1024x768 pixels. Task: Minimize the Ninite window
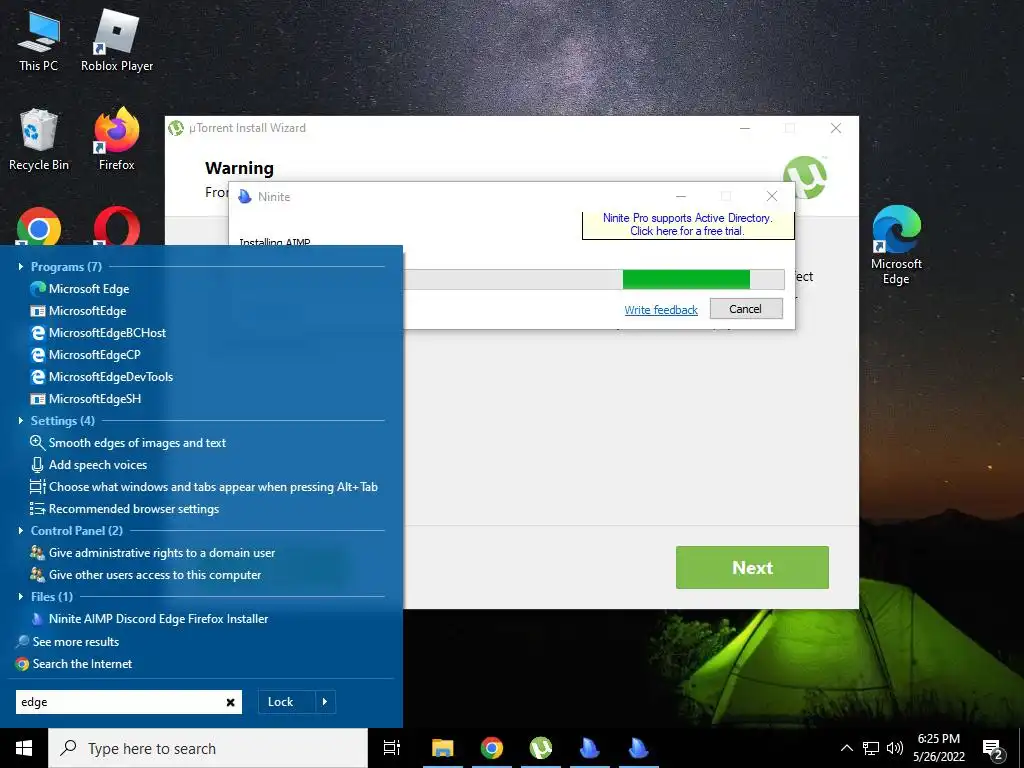tap(680, 196)
